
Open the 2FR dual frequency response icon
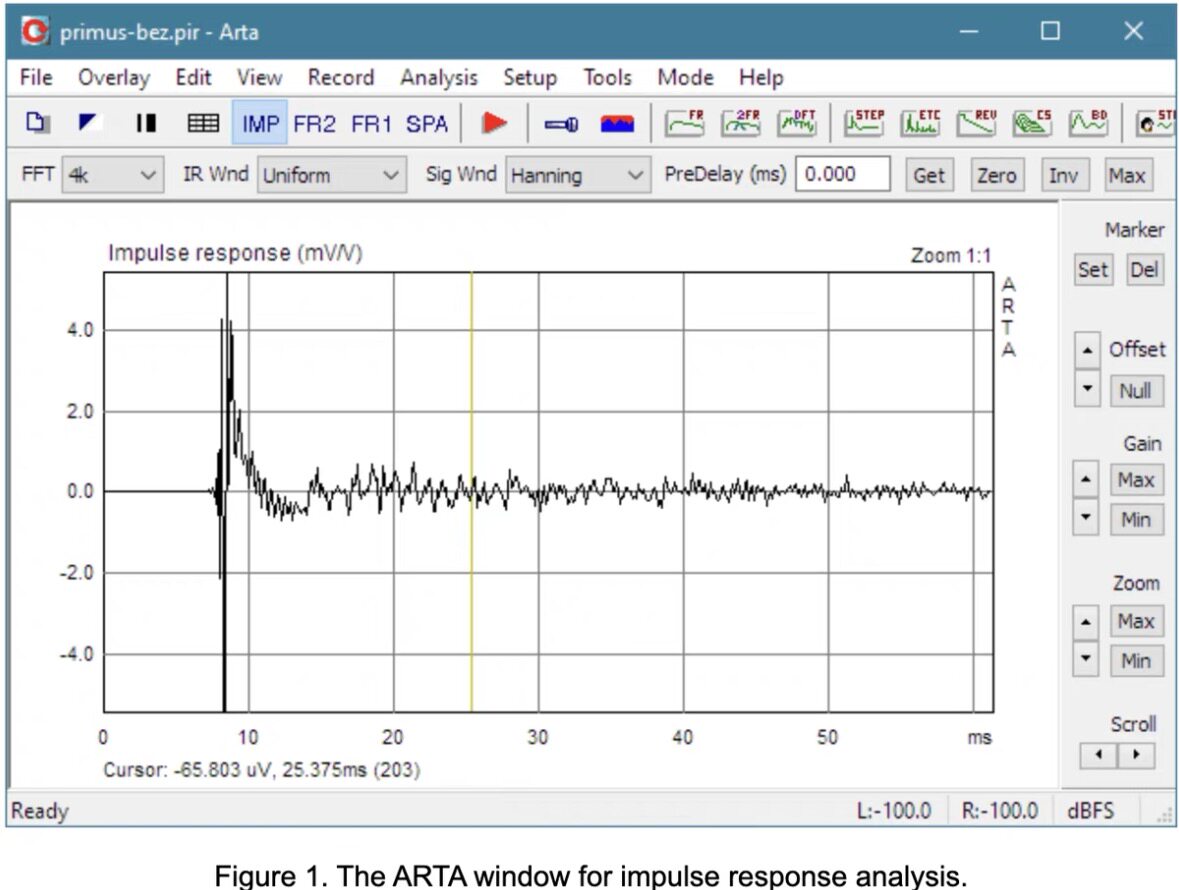741,123
